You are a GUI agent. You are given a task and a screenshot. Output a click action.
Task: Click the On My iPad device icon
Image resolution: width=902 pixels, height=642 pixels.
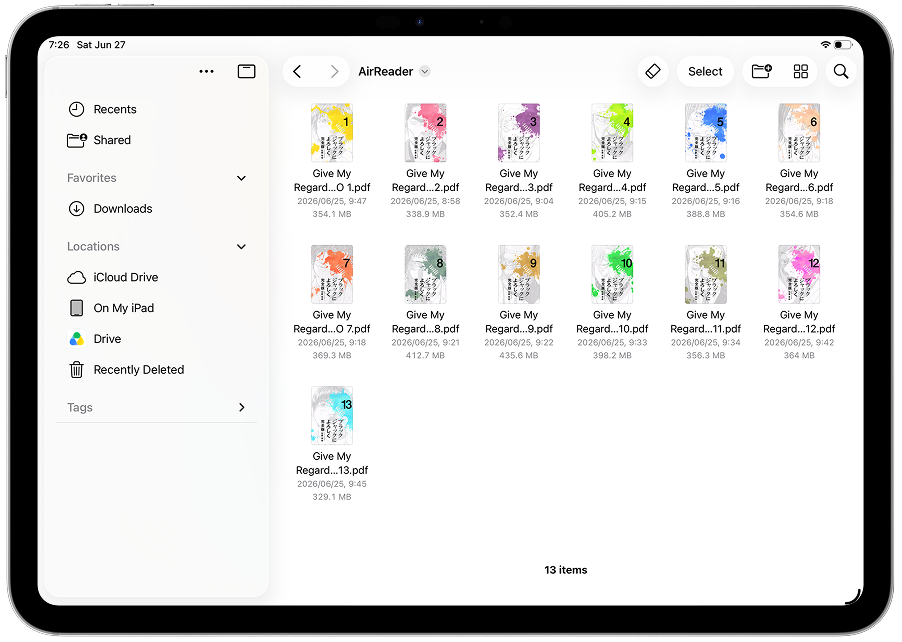click(77, 308)
